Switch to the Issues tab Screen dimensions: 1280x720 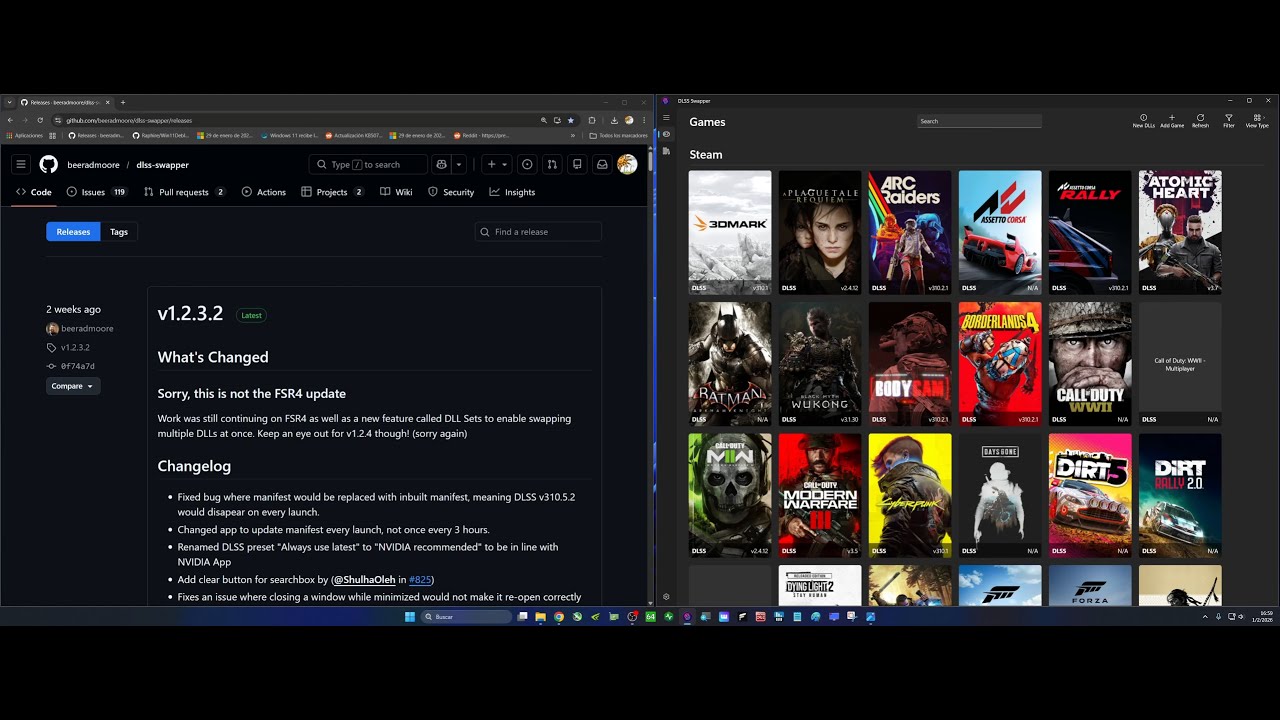click(x=97, y=192)
